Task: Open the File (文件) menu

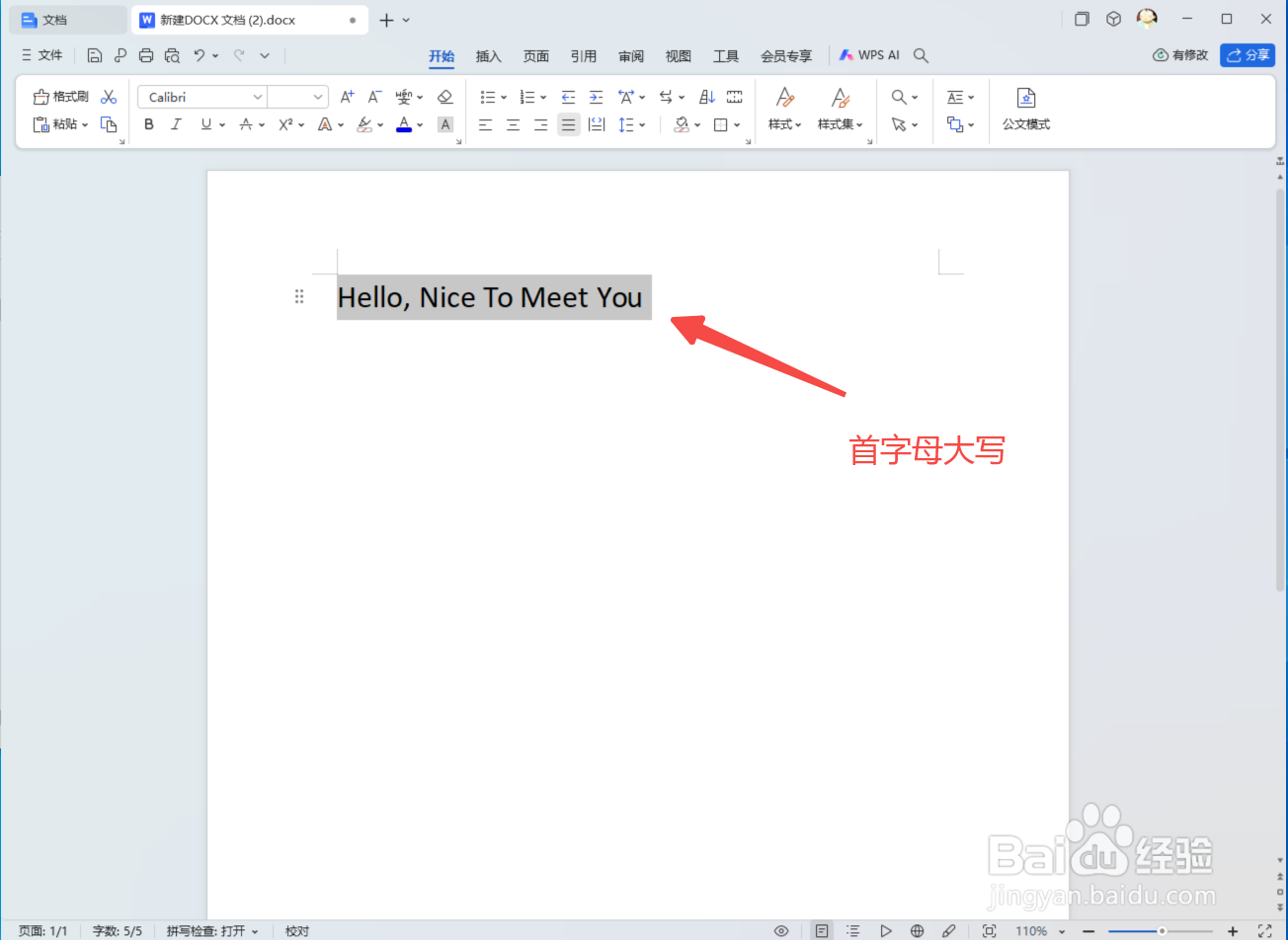Action: click(41, 55)
